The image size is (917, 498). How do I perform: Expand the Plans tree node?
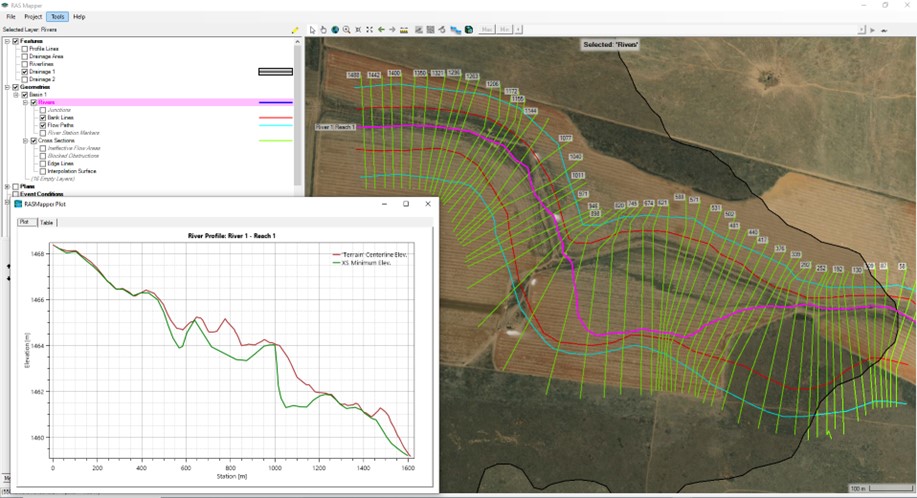[x=7, y=186]
